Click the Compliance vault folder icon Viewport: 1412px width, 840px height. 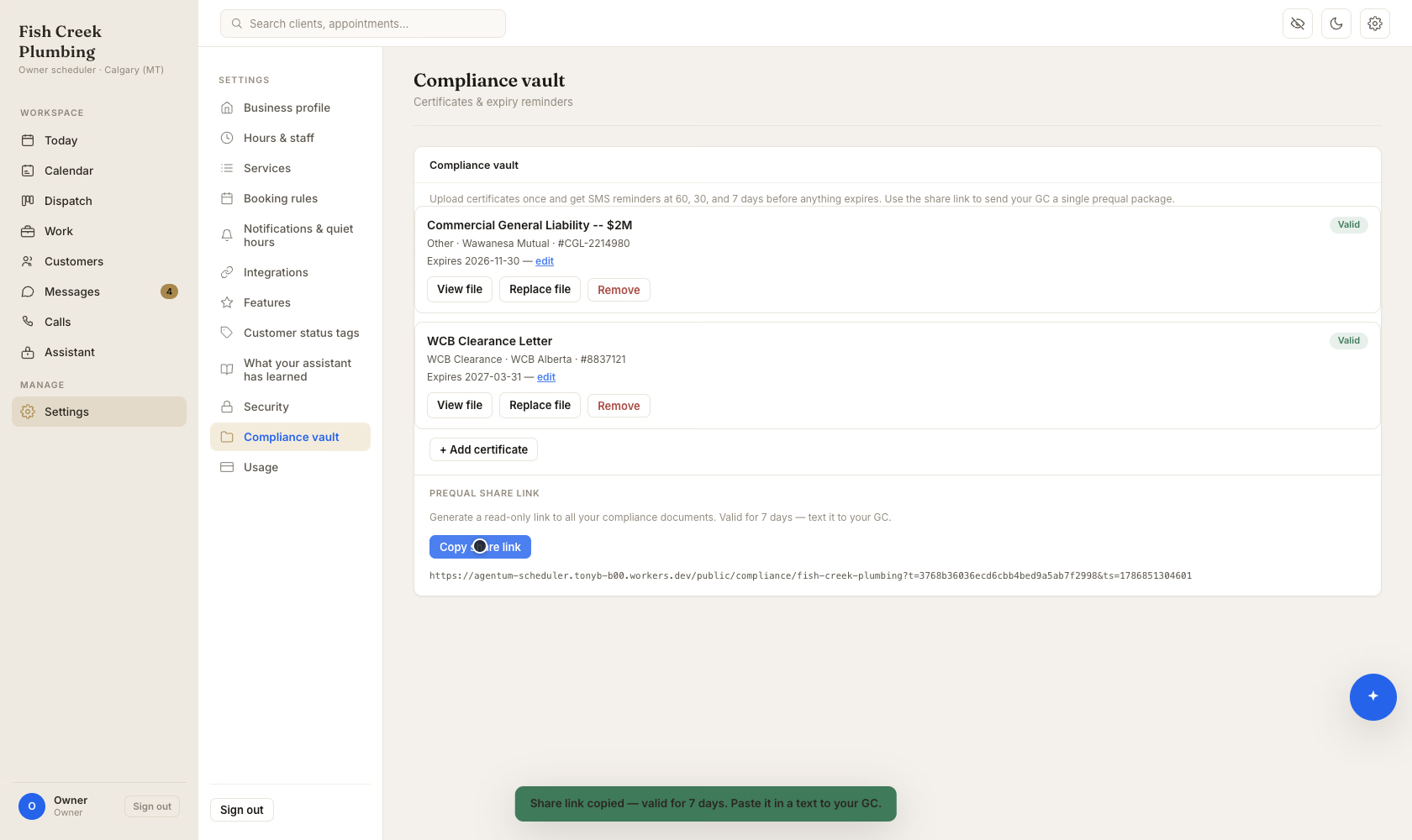pos(227,437)
